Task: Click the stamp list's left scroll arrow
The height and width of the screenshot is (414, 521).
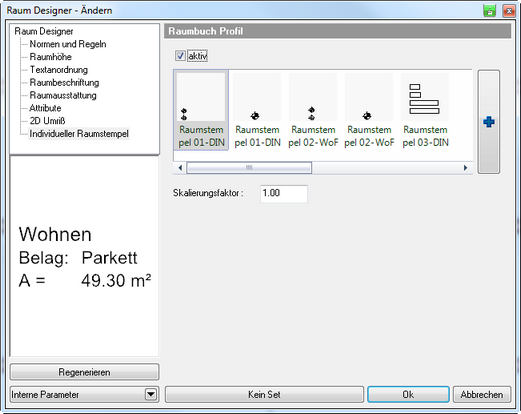Action: click(x=180, y=168)
